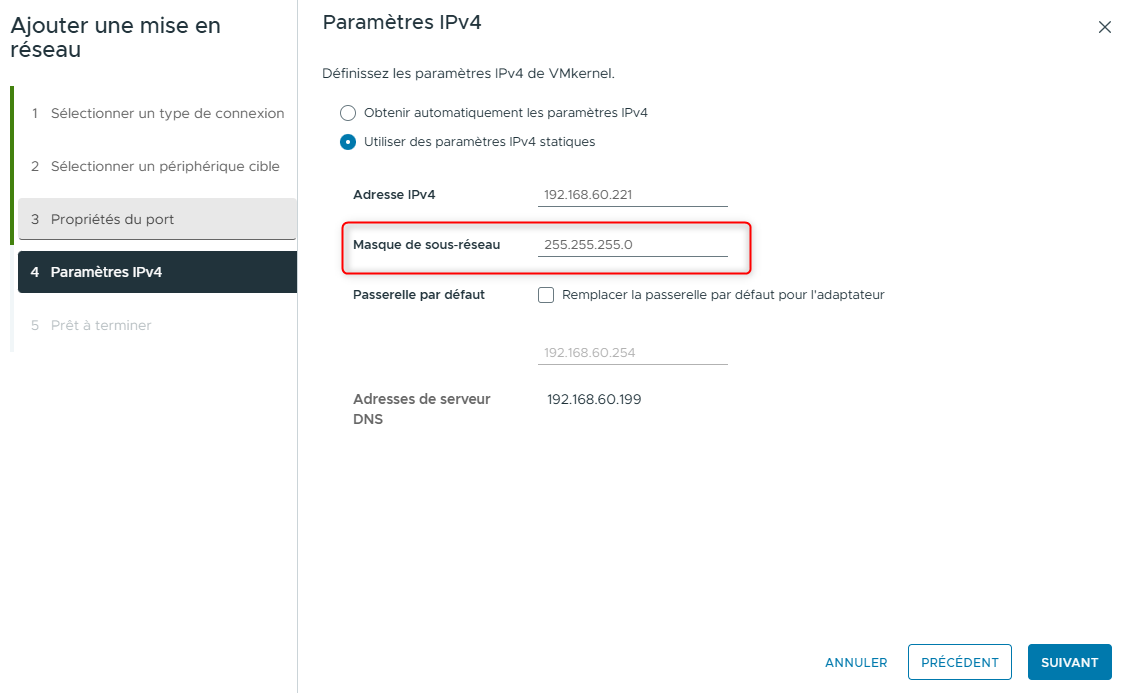This screenshot has height=693, width=1125.
Task: Click the Passerelle par défaut label
Action: click(419, 295)
